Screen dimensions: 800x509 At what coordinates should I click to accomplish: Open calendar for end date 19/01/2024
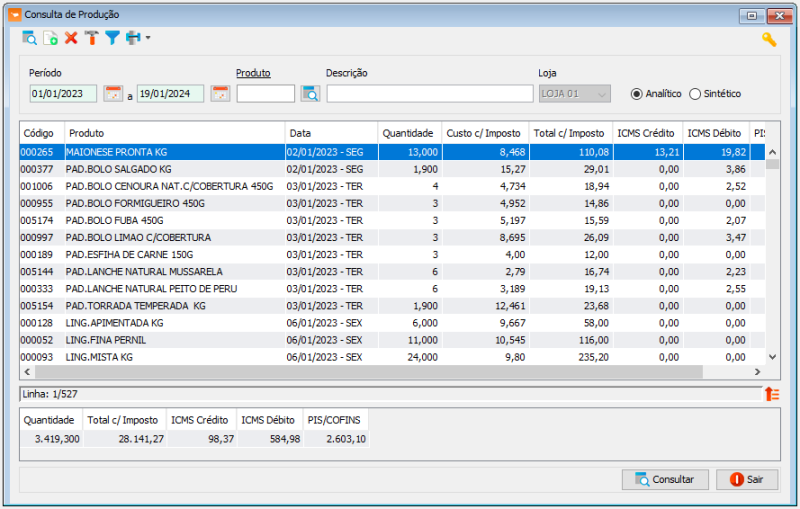tap(220, 94)
